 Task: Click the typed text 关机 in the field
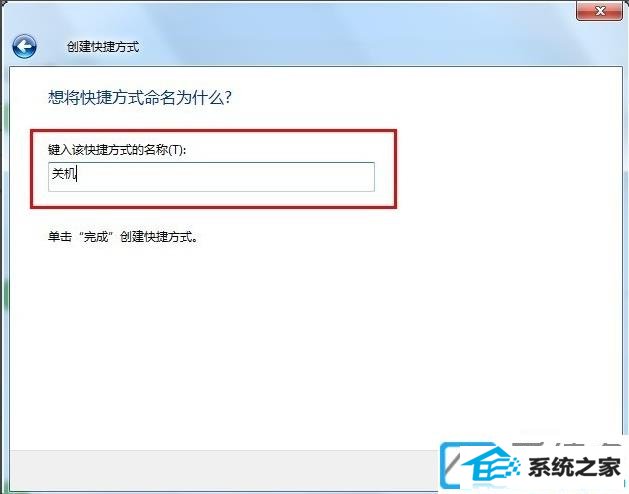[x=63, y=174]
